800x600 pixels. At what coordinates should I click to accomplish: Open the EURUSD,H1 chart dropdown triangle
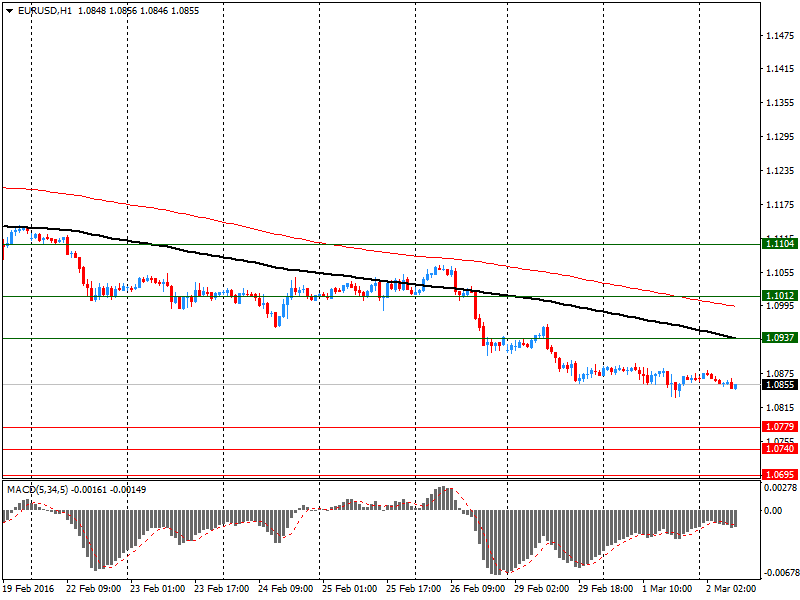(10, 11)
